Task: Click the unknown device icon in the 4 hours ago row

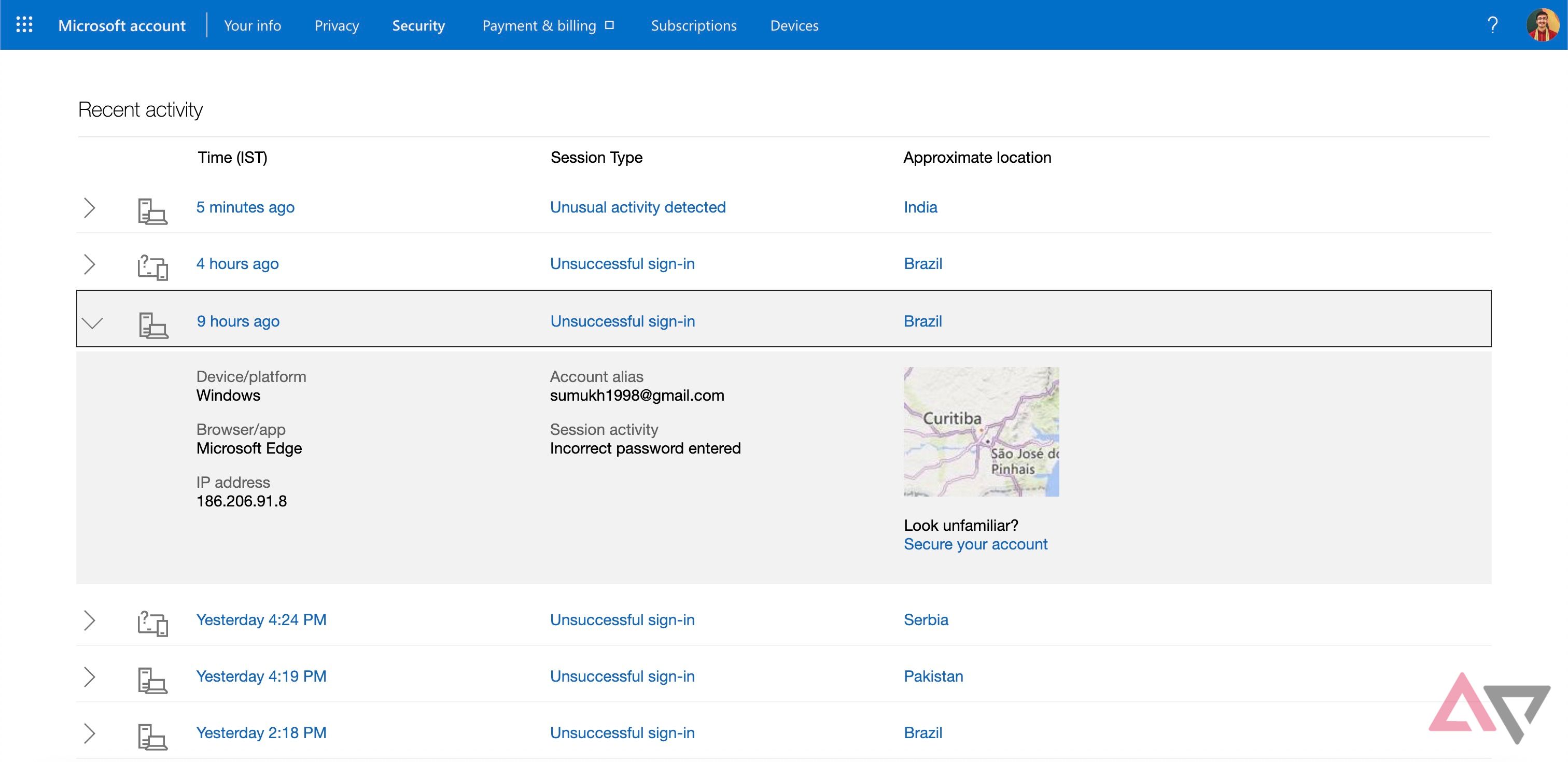Action: 152,267
